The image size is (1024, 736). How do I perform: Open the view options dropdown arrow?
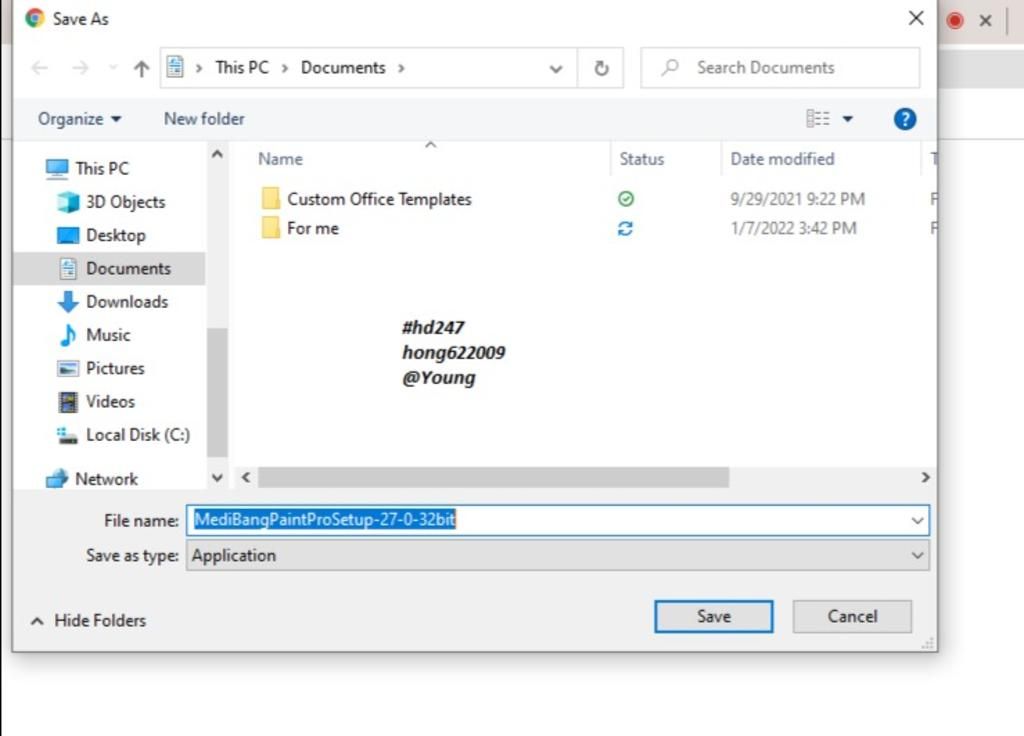[847, 119]
